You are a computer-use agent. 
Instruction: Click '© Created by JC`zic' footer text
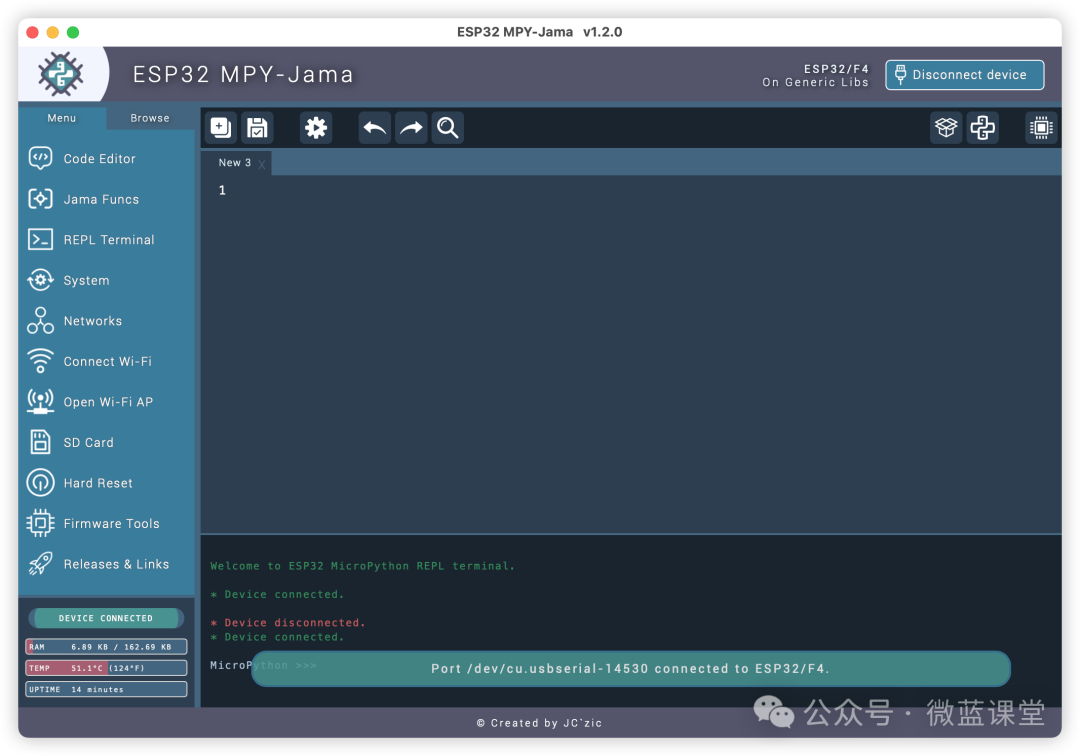[539, 723]
